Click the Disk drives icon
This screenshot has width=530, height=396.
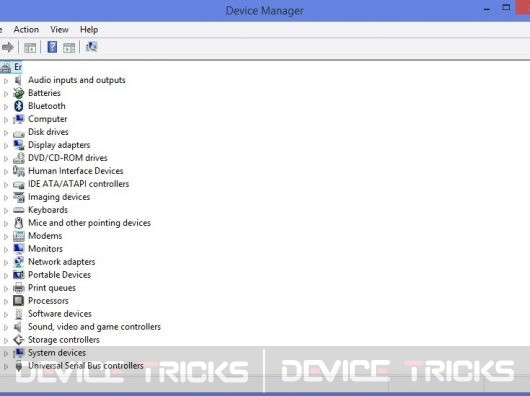pos(19,134)
